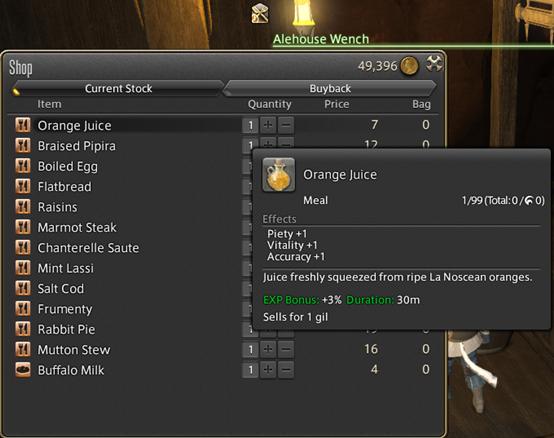Select the Alehouse Wench name label
The width and height of the screenshot is (554, 438).
321,39
